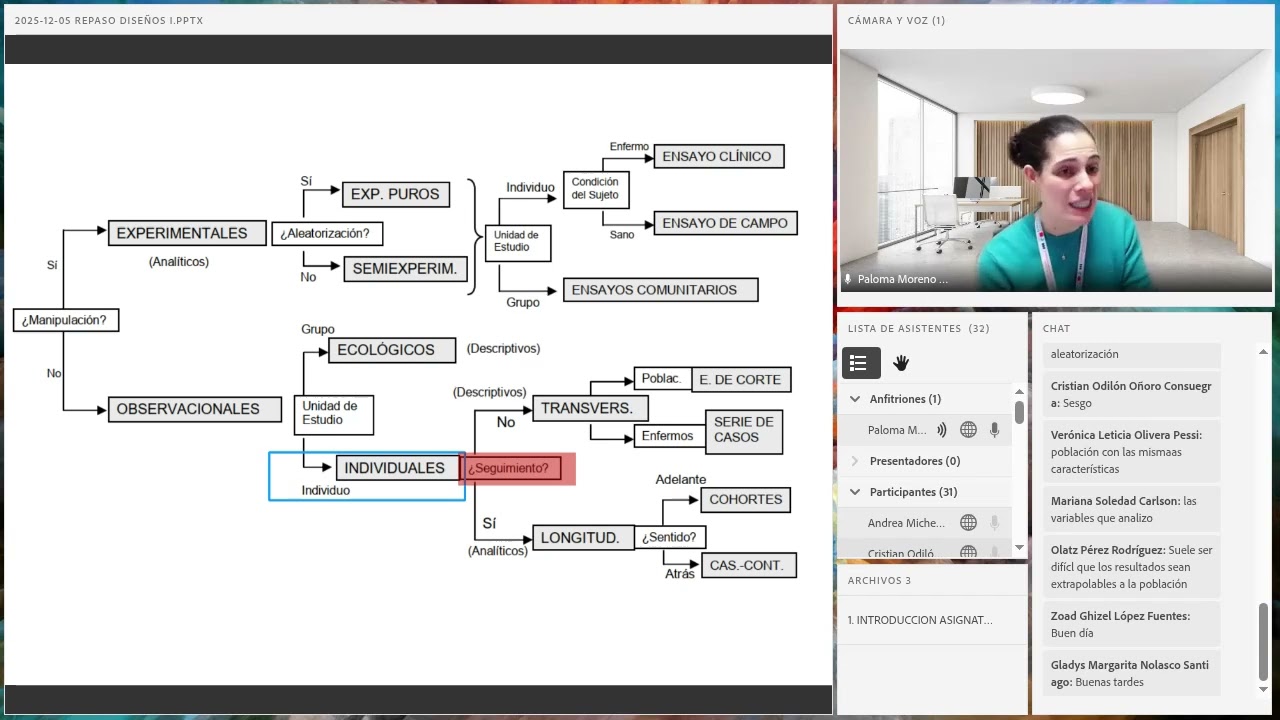Click Mariana Soledad Carlson's chat message
1280x720 pixels.
(x=1133, y=509)
